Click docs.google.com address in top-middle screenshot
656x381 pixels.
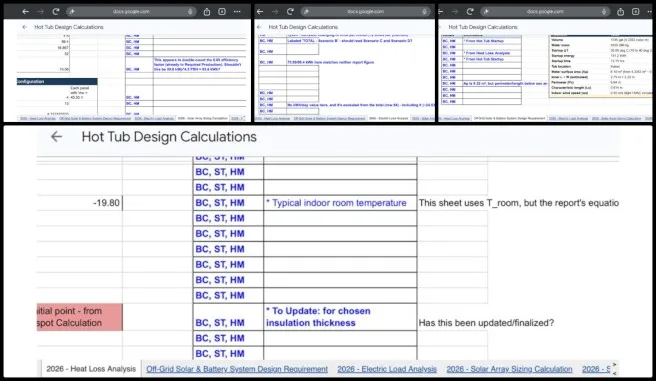click(365, 12)
